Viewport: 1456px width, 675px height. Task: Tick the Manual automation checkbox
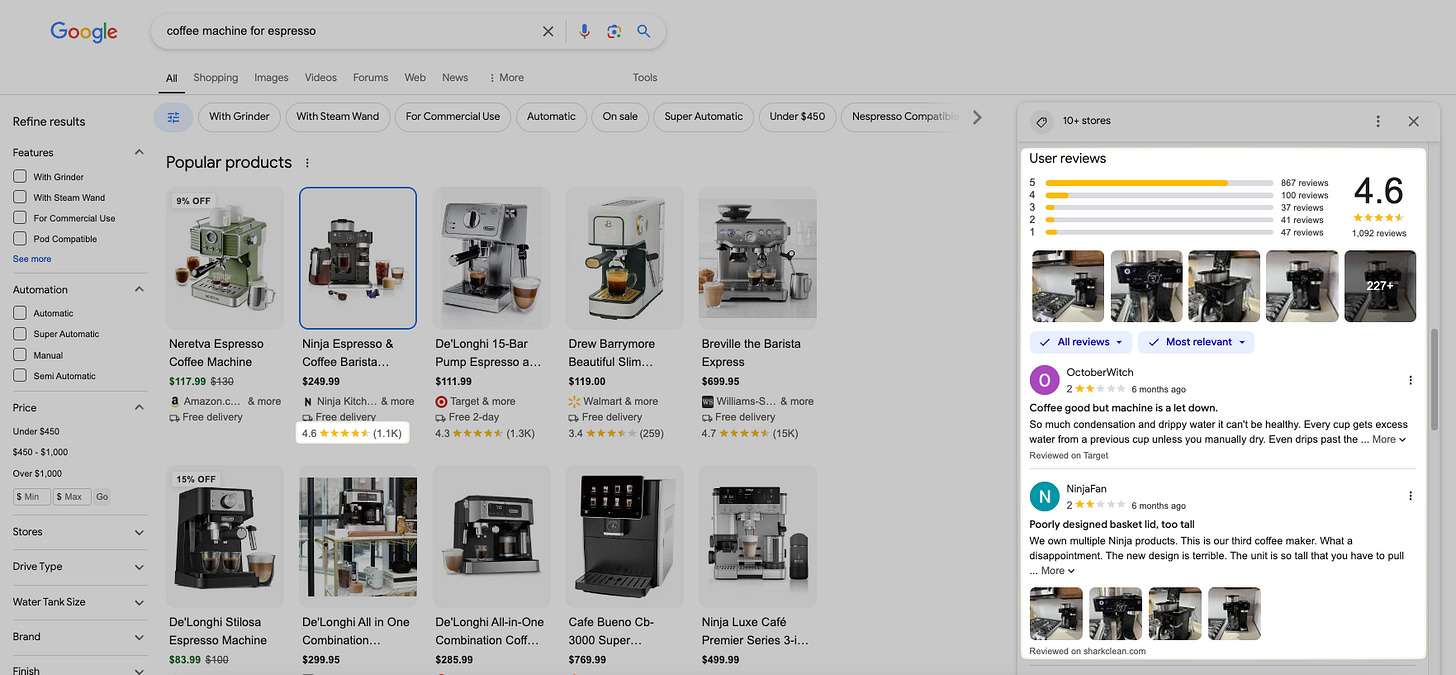point(20,355)
